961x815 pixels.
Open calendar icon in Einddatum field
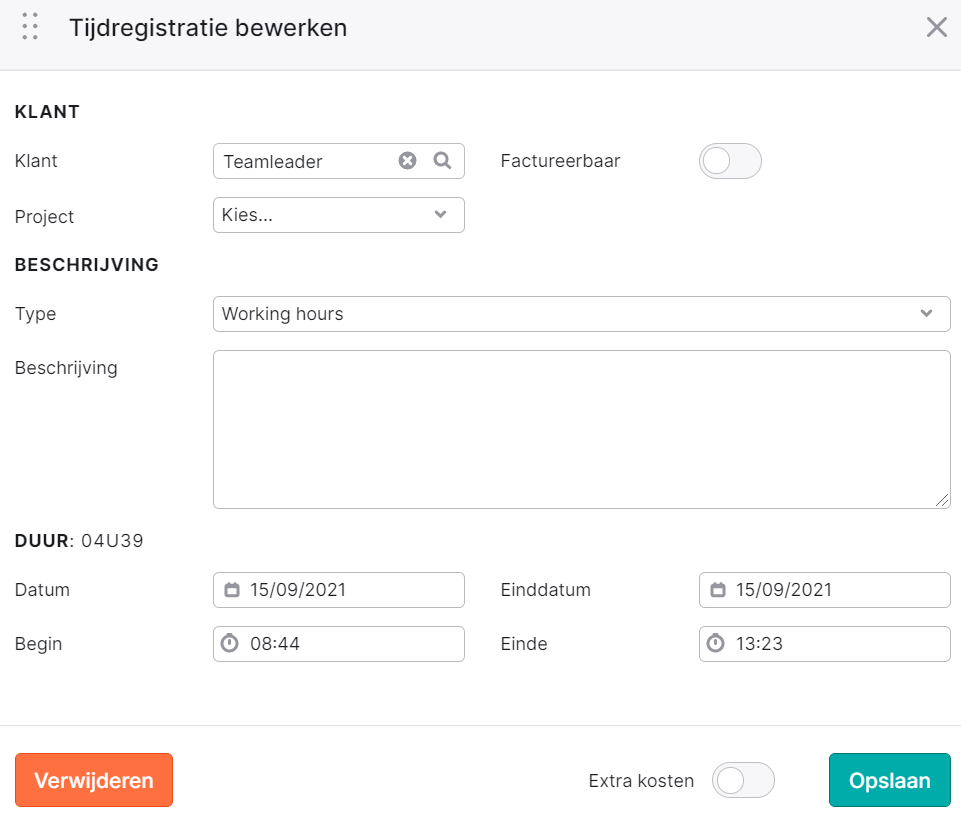[x=718, y=589]
